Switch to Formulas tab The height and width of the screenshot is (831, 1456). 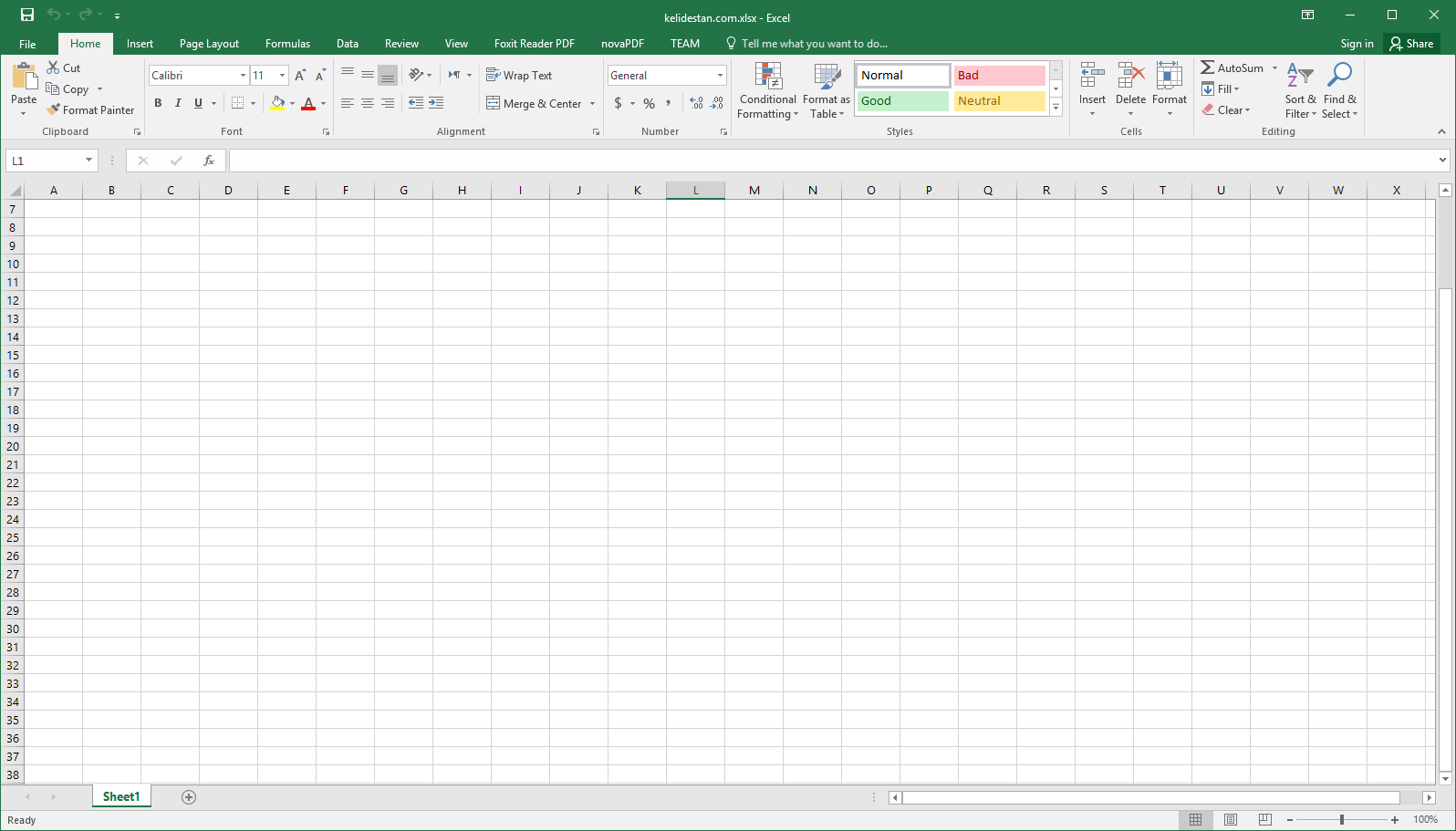287,44
